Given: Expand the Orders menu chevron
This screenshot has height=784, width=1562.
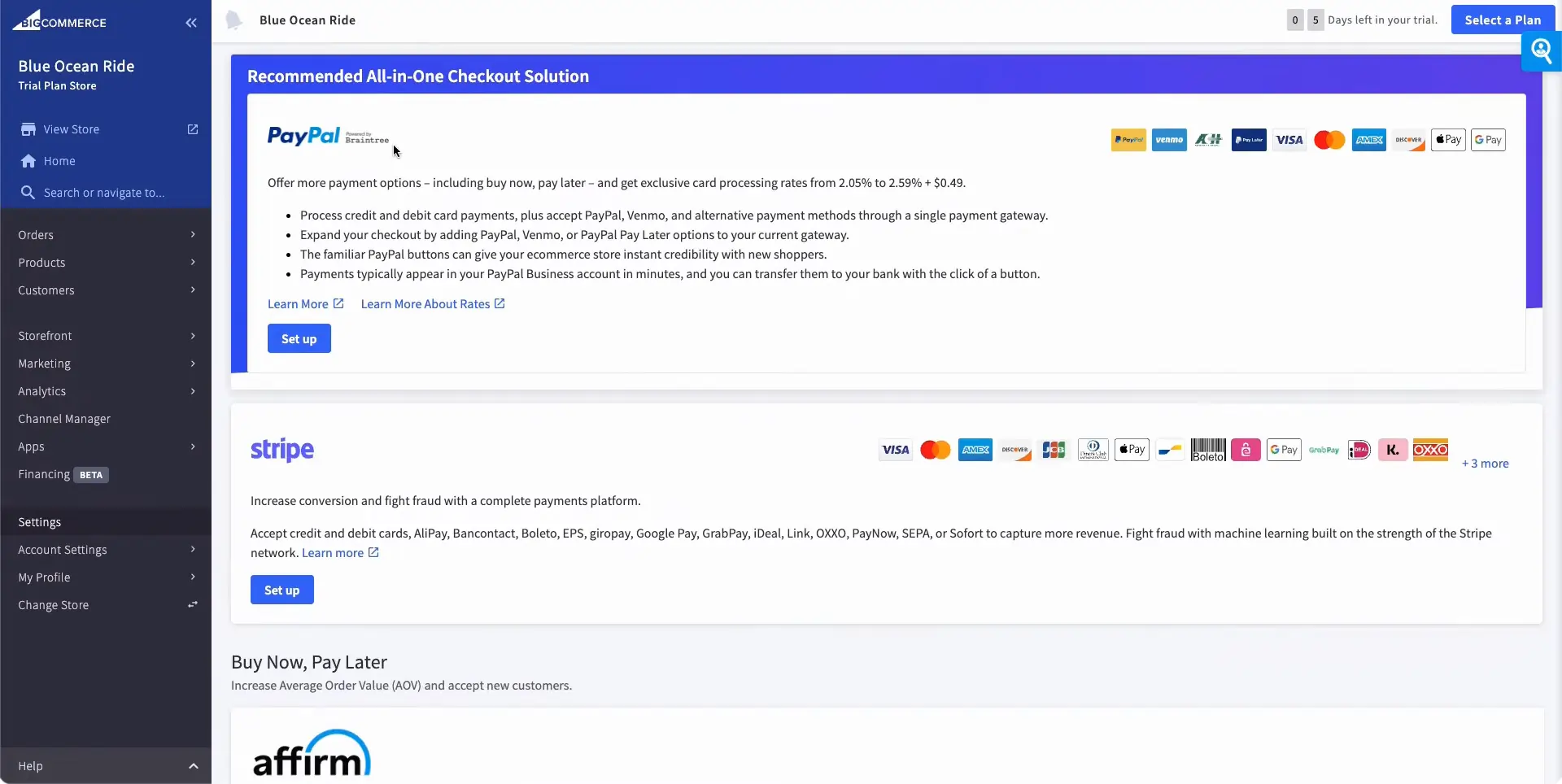Looking at the screenshot, I should [x=193, y=234].
